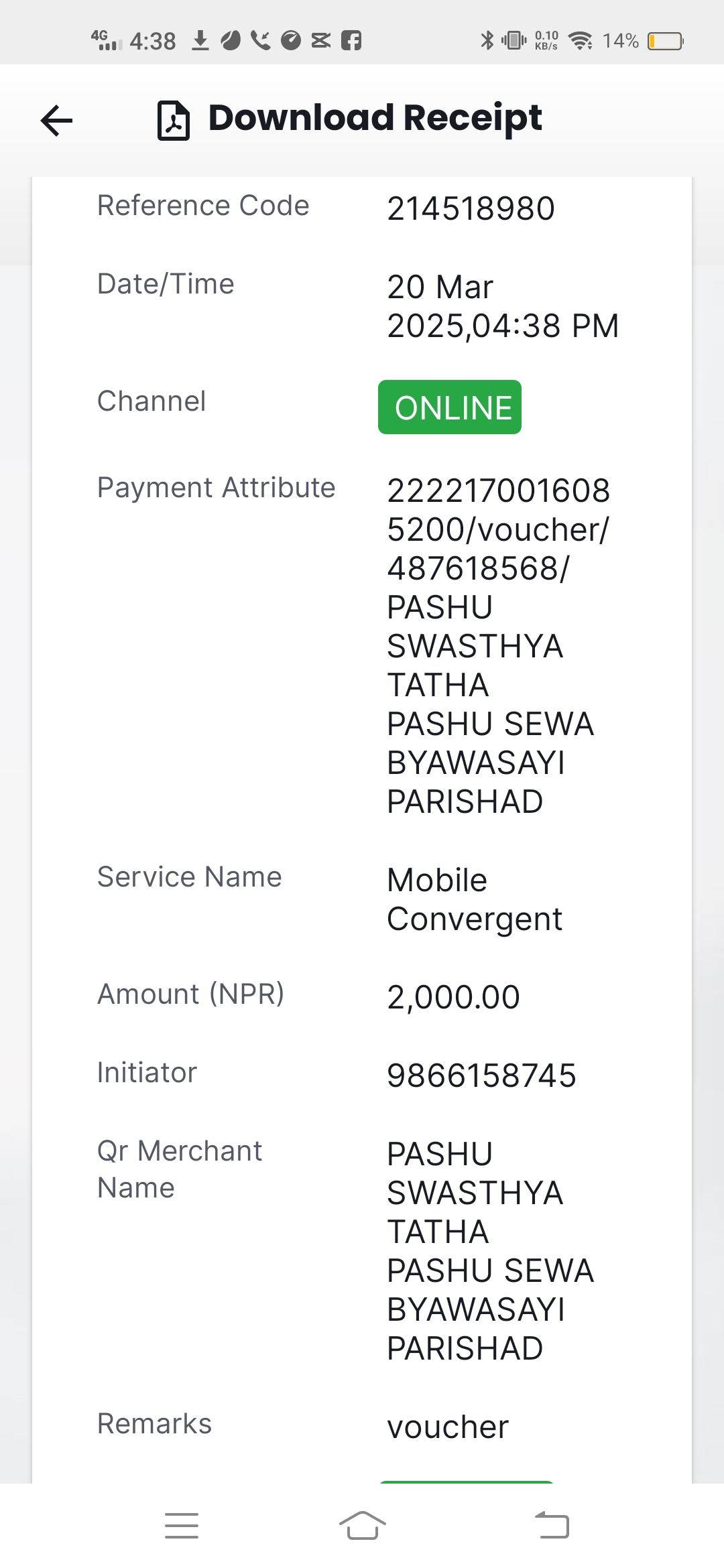The width and height of the screenshot is (724, 1568).
Task: Tap the Download Receipt heading
Action: pyautogui.click(x=375, y=118)
